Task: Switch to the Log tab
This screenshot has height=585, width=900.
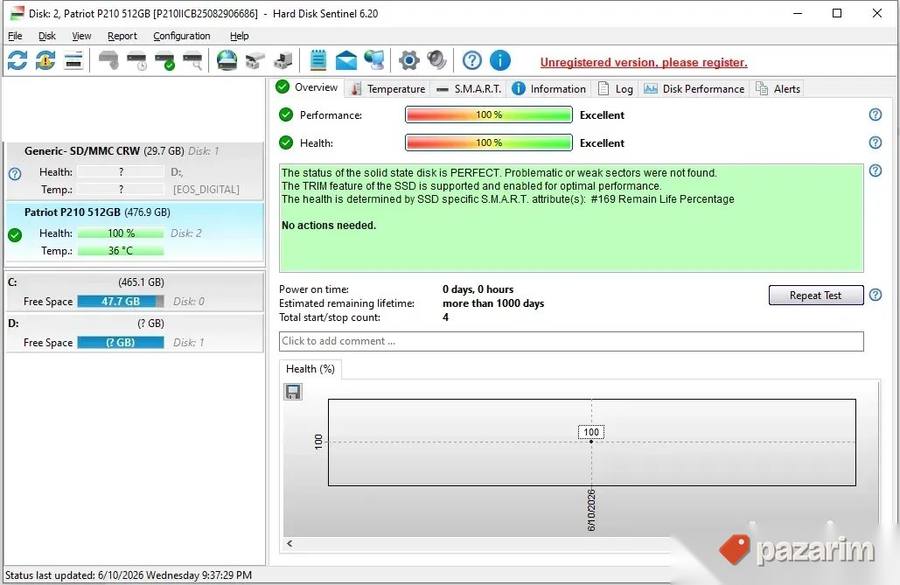Action: 615,89
